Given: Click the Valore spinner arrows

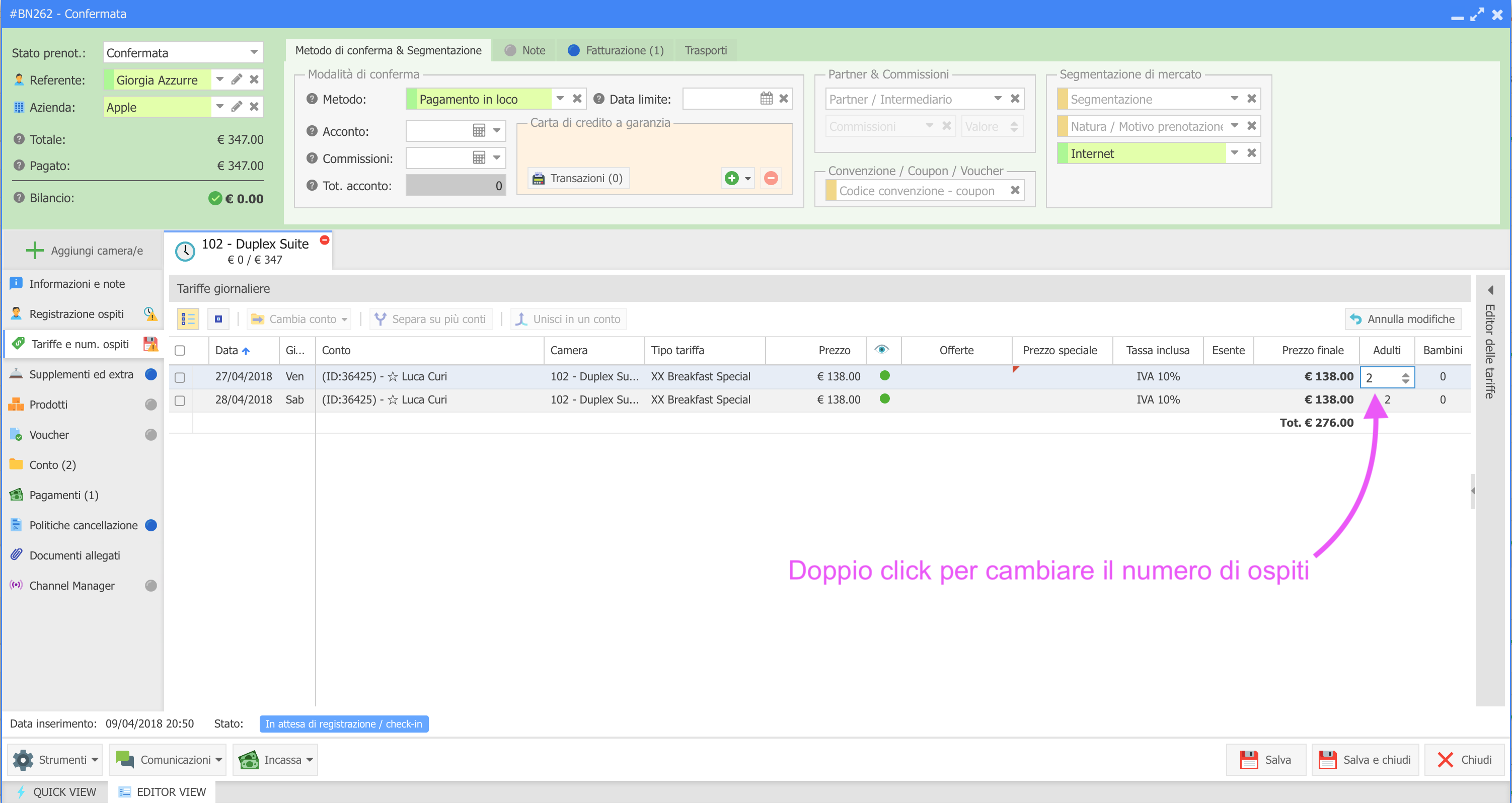Looking at the screenshot, I should tap(1014, 126).
